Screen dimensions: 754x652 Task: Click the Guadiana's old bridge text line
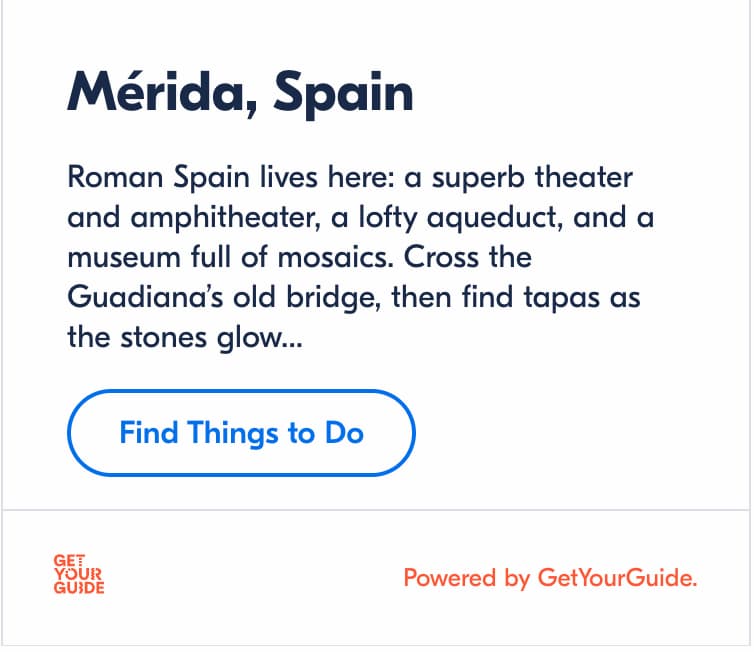[353, 297]
